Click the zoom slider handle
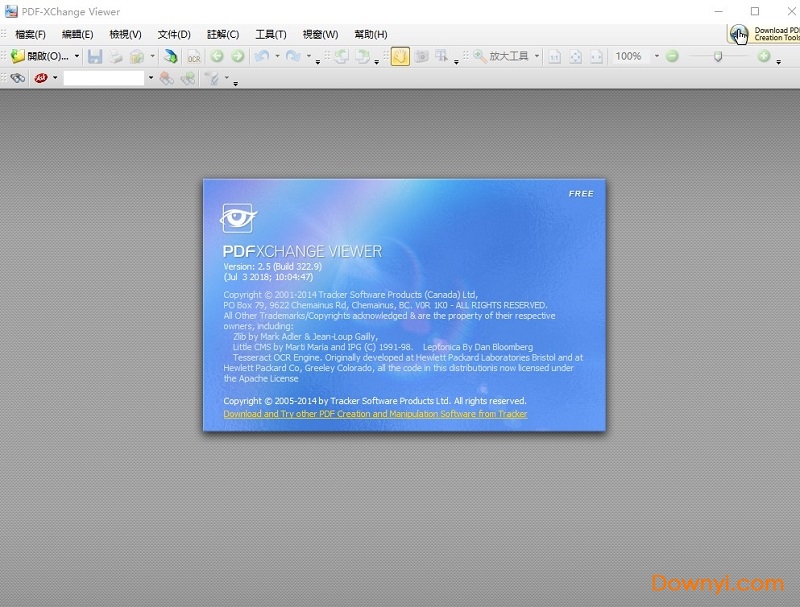The width and height of the screenshot is (800, 607). click(717, 56)
